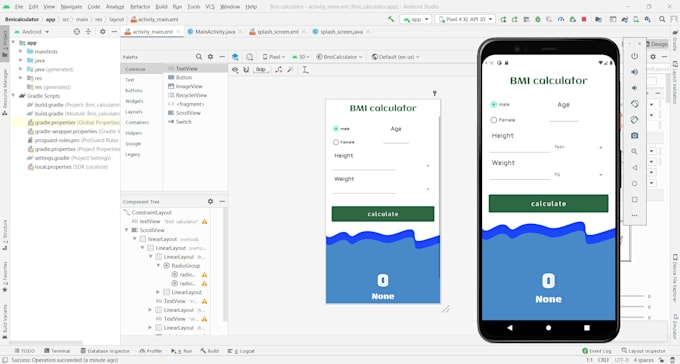Click Infer Constraints magic wand
The image size is (680, 364).
[x=290, y=70]
